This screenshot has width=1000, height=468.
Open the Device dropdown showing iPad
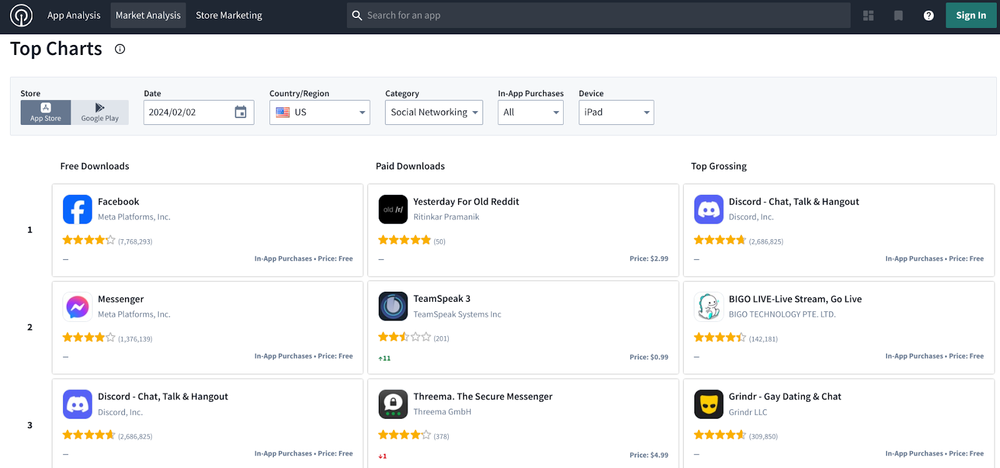[616, 112]
